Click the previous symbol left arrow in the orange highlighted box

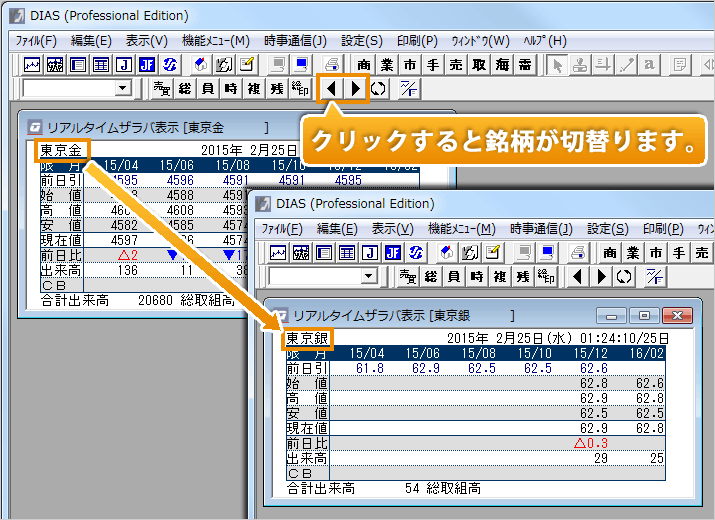(331, 89)
